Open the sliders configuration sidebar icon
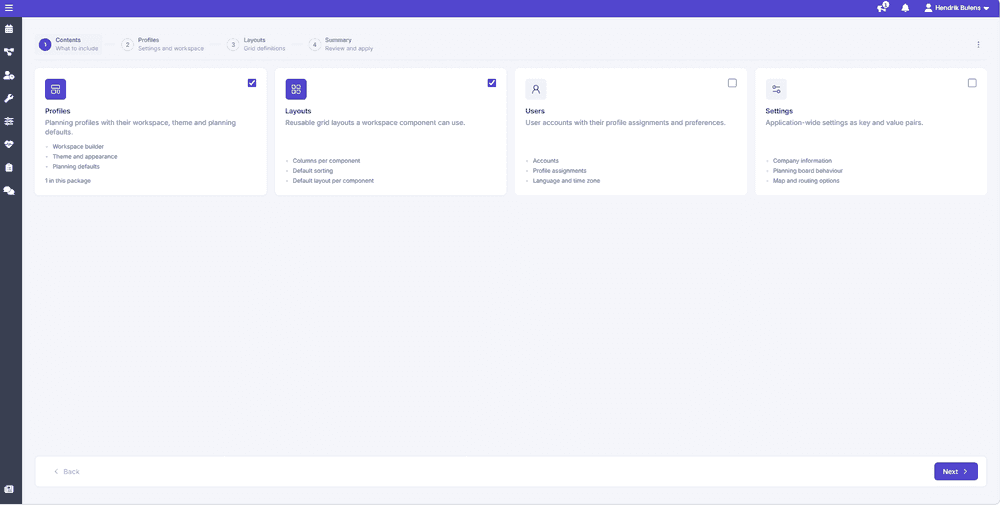Viewport: 1000px width, 505px height. pyautogui.click(x=9, y=121)
